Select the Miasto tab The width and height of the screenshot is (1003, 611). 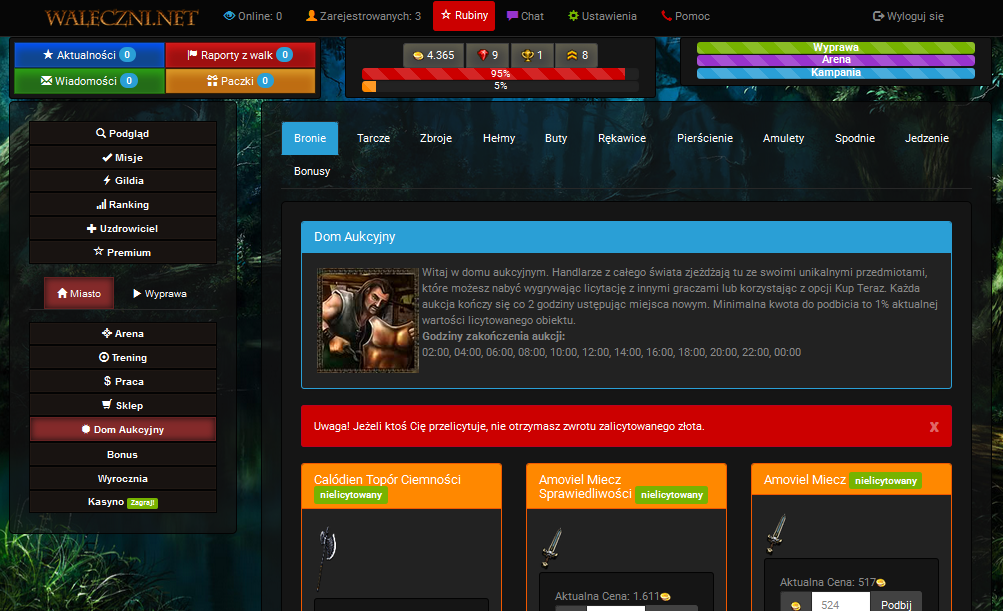pos(79,293)
